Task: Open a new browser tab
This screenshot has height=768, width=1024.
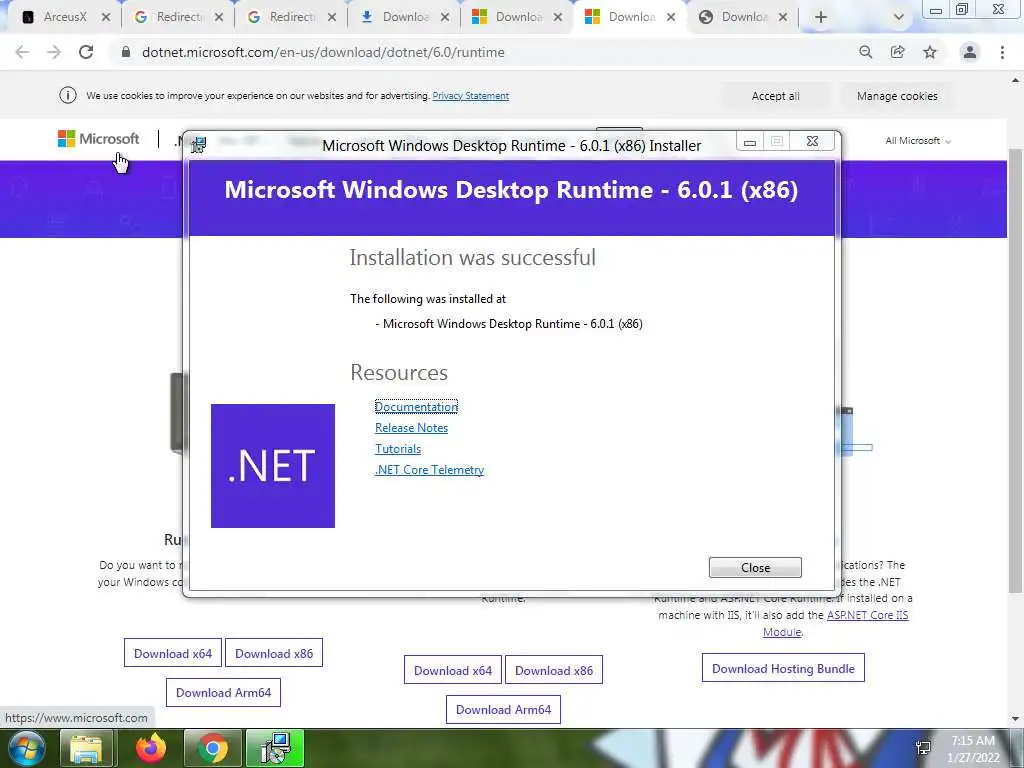Action: pos(821,17)
